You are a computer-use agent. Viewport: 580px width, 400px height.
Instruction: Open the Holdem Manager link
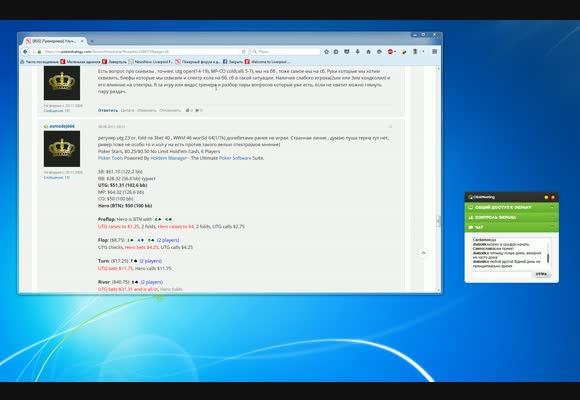168,158
